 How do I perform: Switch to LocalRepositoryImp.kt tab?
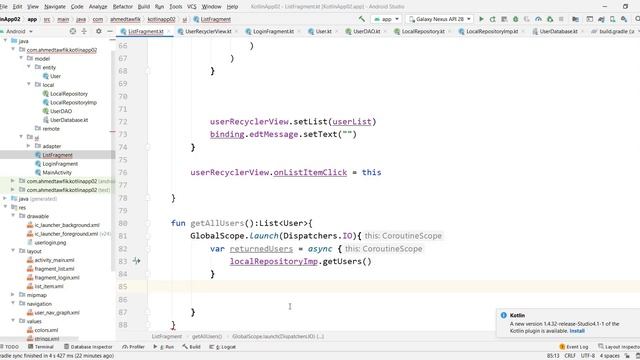pyautogui.click(x=492, y=31)
